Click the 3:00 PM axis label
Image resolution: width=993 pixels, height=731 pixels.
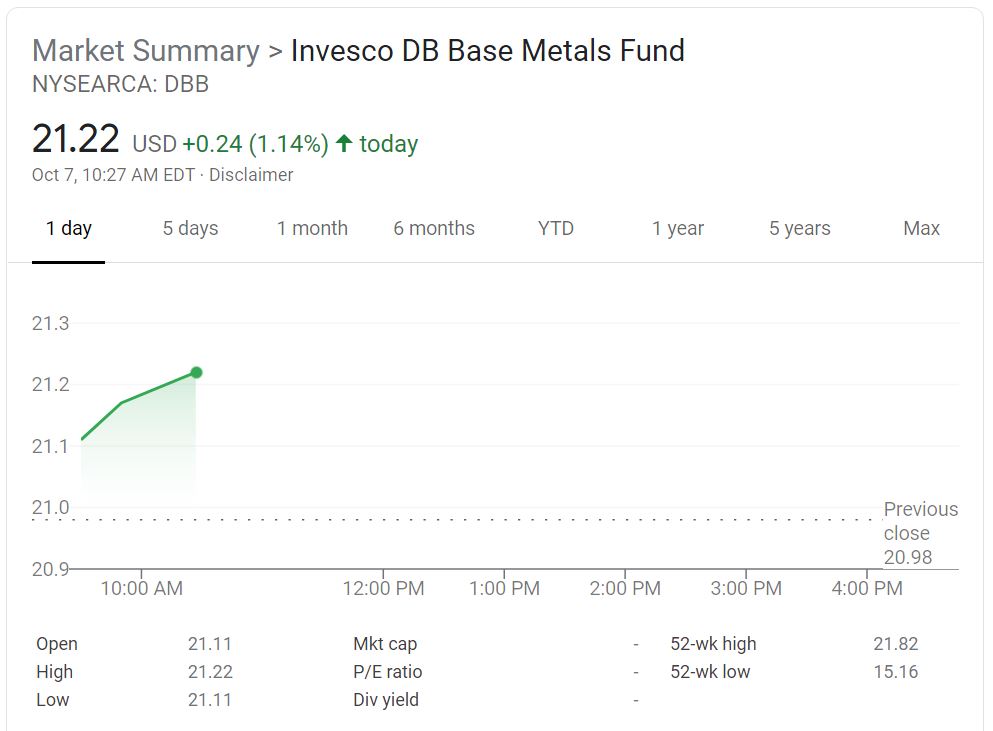point(746,588)
